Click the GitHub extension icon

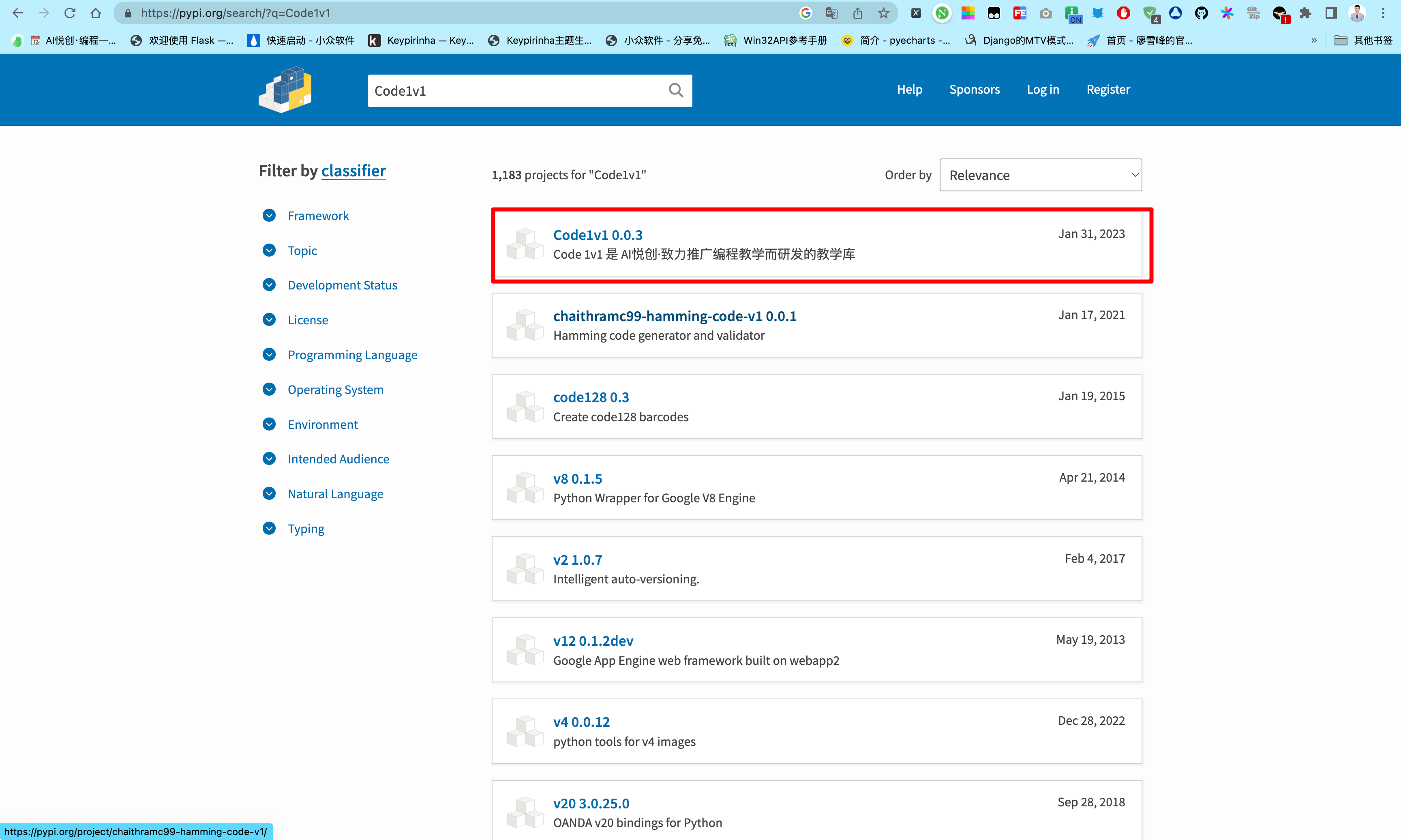click(x=1201, y=13)
